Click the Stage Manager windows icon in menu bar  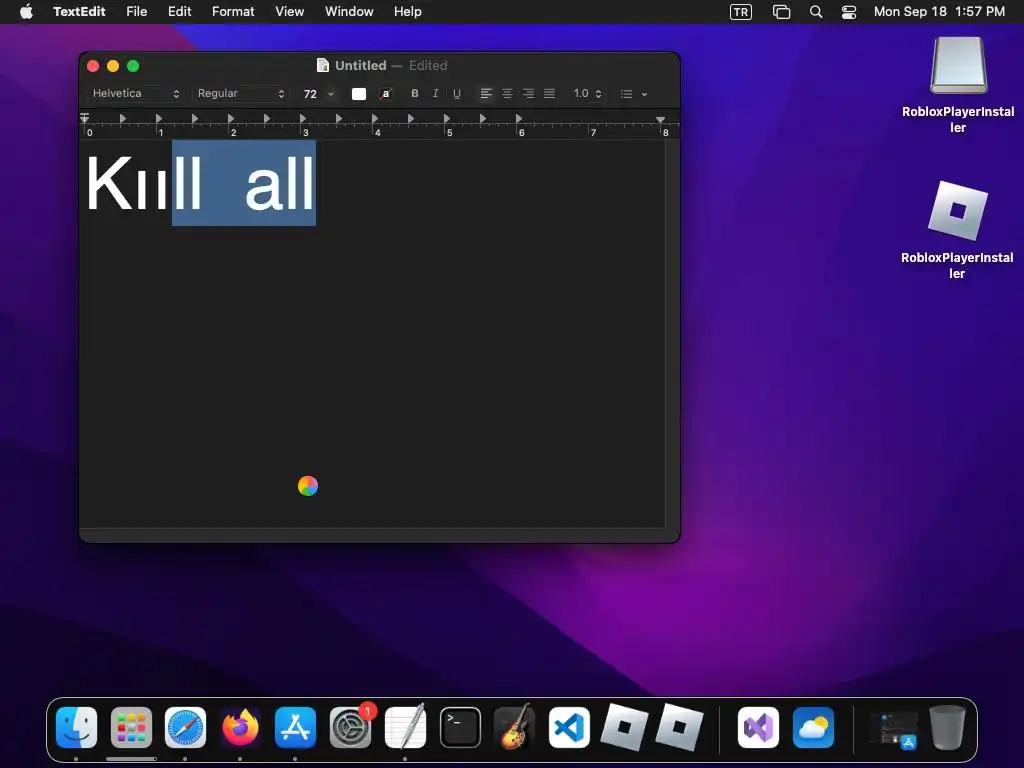[781, 12]
